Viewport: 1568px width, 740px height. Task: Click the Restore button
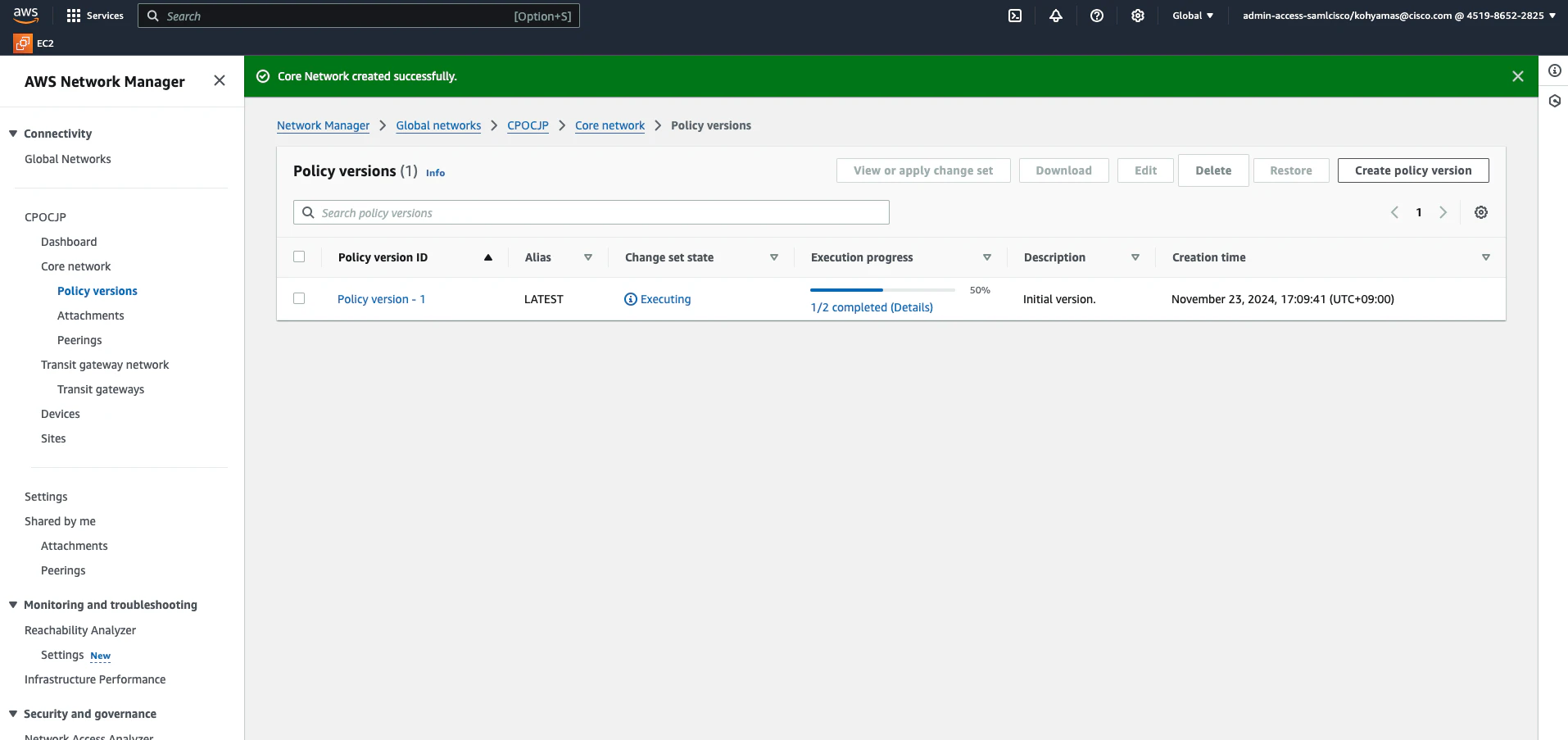(1291, 170)
